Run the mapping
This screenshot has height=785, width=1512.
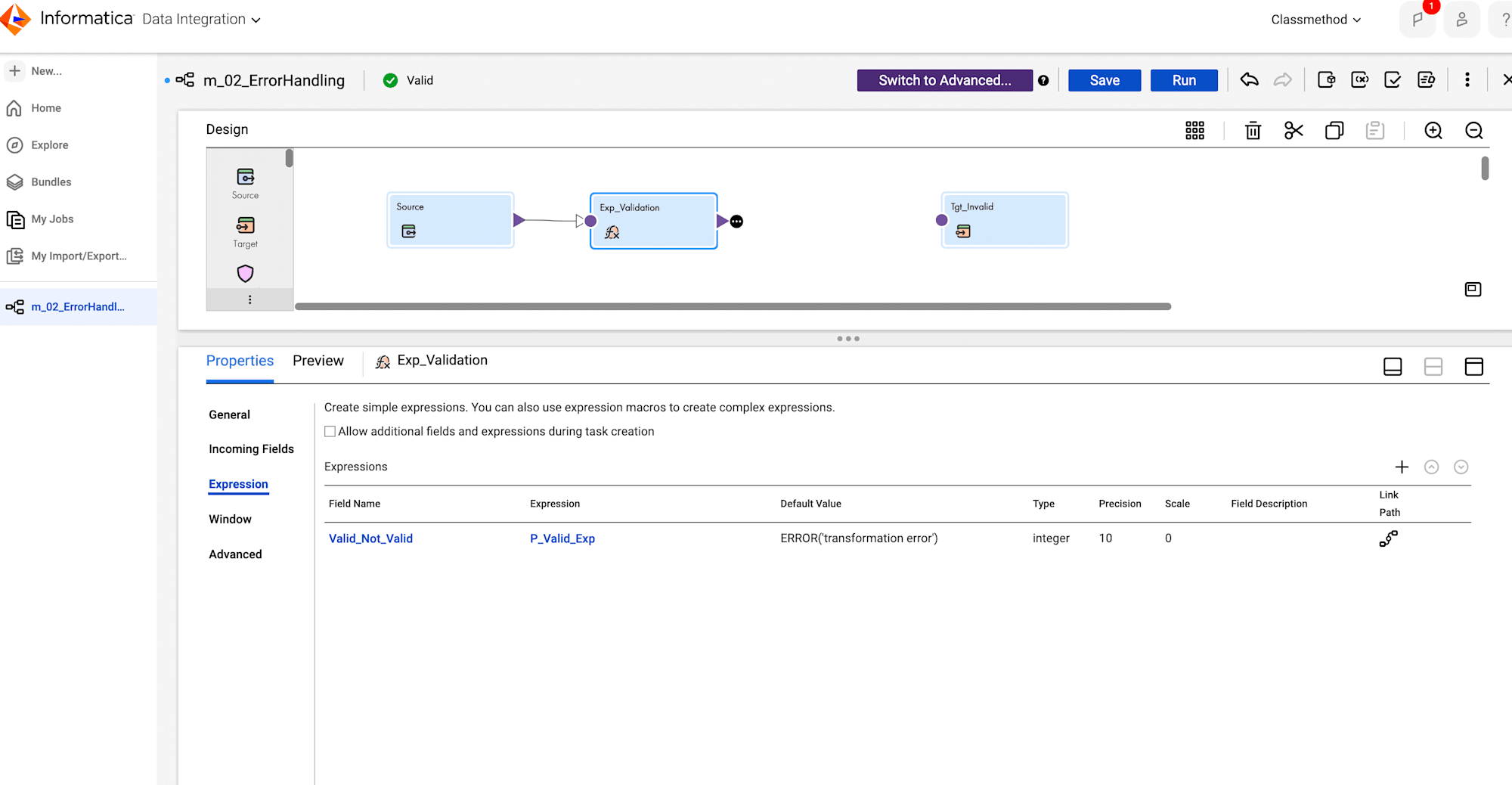click(x=1184, y=80)
